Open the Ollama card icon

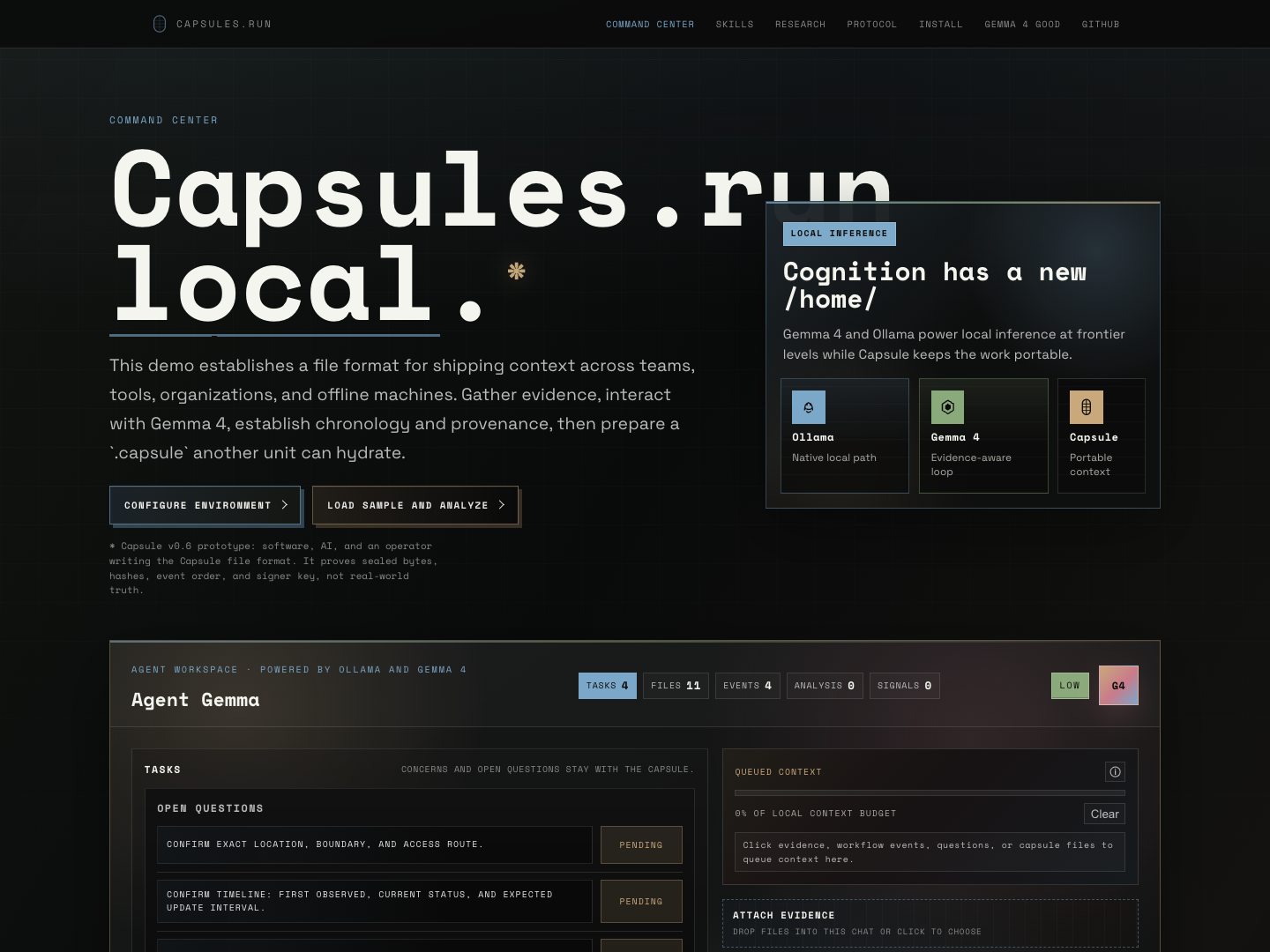pyautogui.click(x=809, y=407)
